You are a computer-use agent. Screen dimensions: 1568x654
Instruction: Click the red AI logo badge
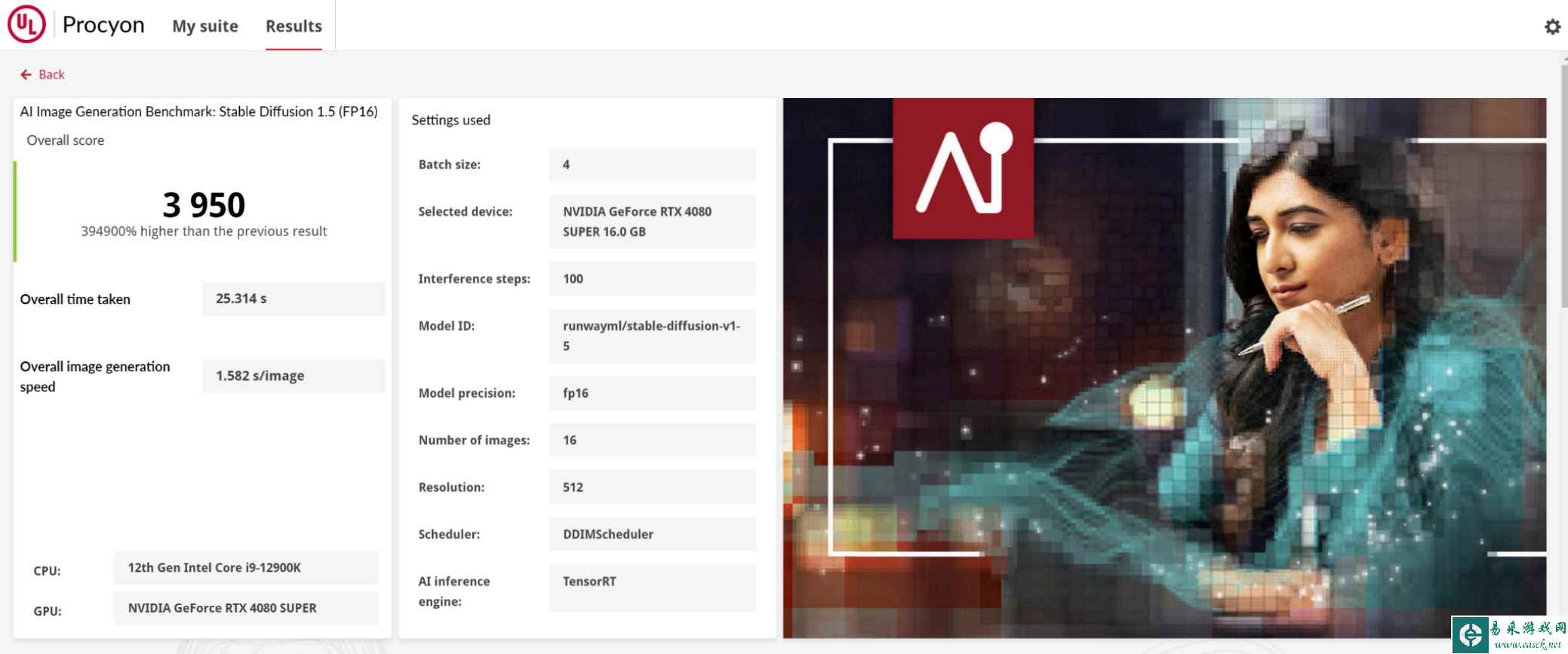tap(964, 168)
